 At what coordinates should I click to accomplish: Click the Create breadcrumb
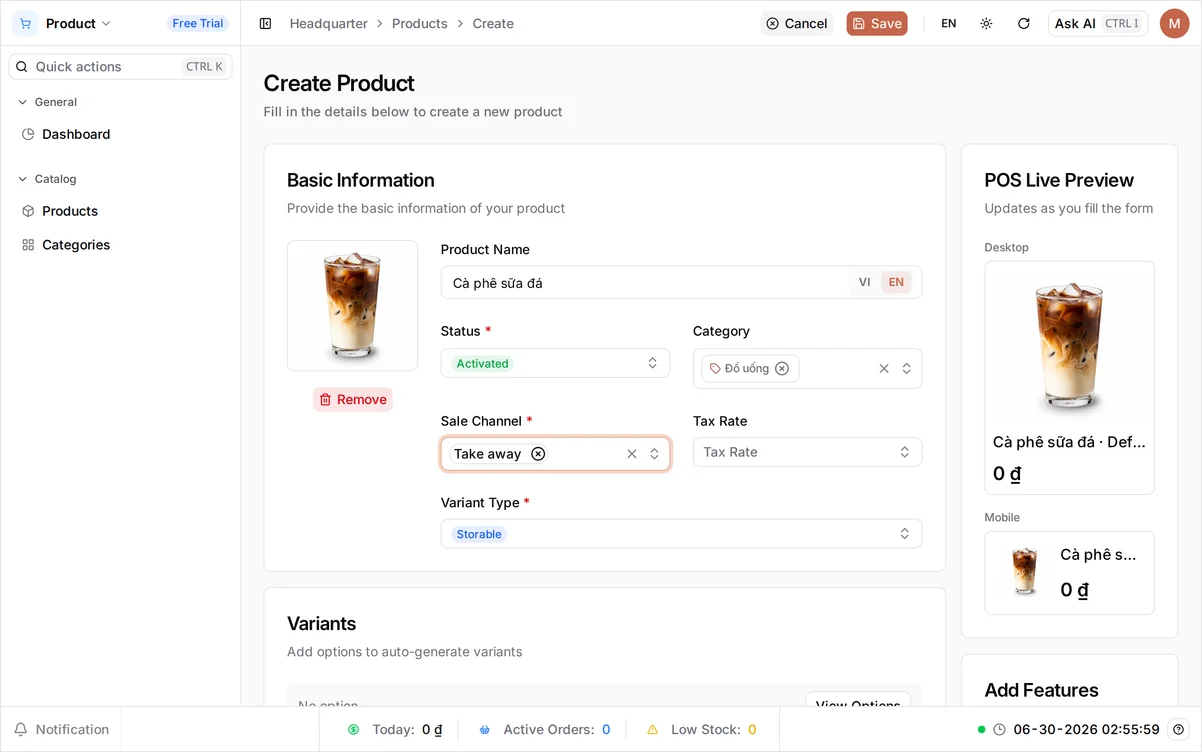tap(493, 23)
